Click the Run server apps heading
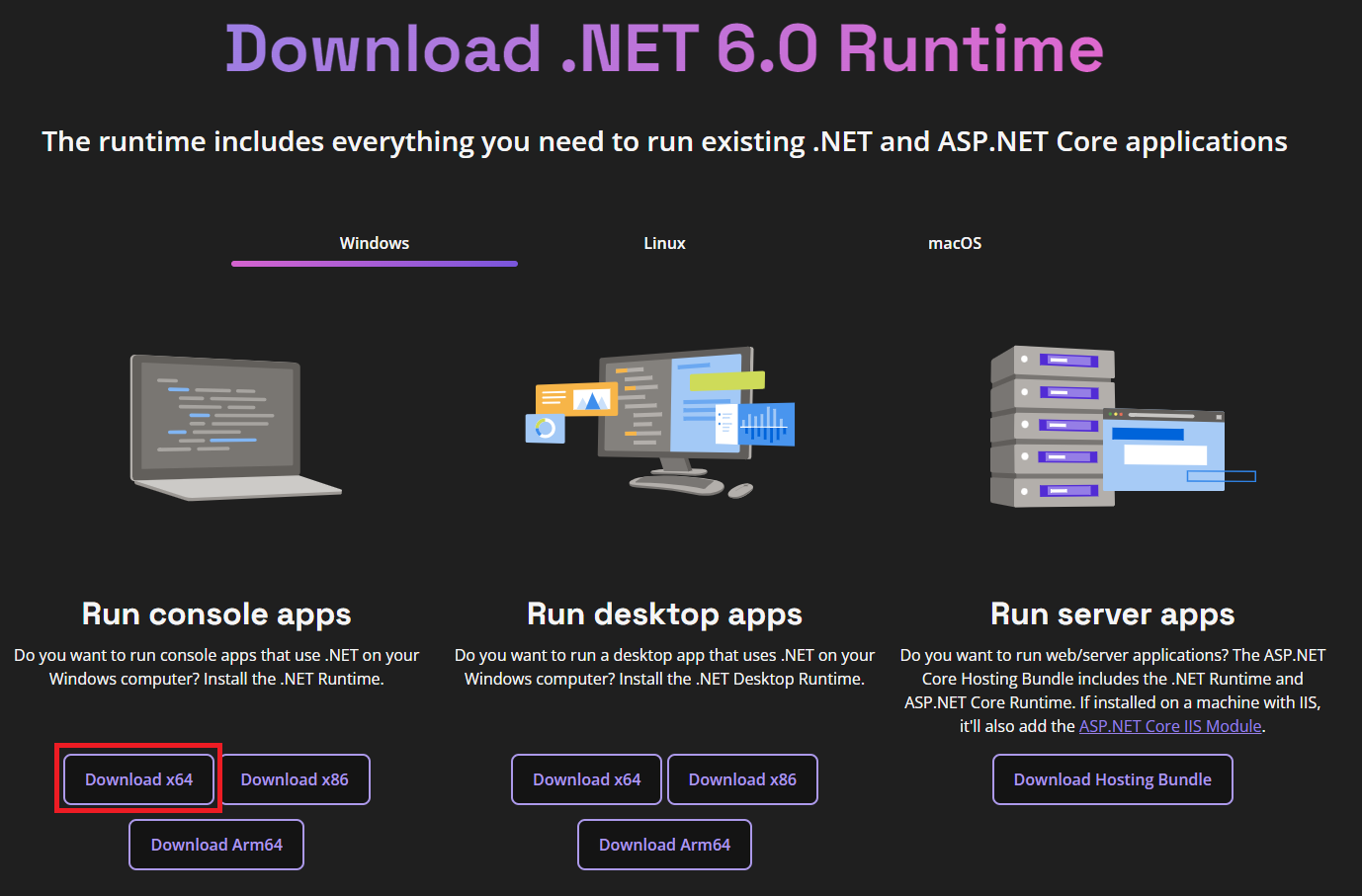The image size is (1362, 896). [x=1112, y=613]
